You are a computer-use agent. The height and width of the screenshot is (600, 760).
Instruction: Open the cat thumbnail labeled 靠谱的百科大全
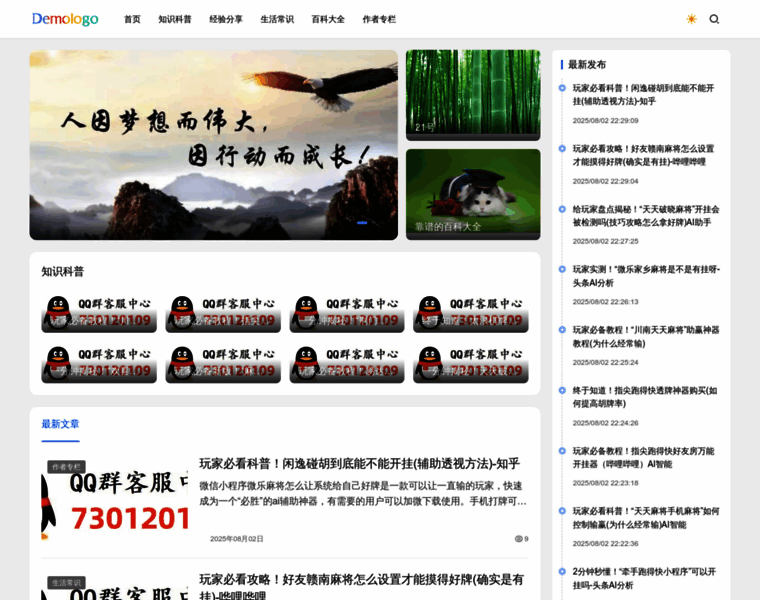(x=473, y=194)
